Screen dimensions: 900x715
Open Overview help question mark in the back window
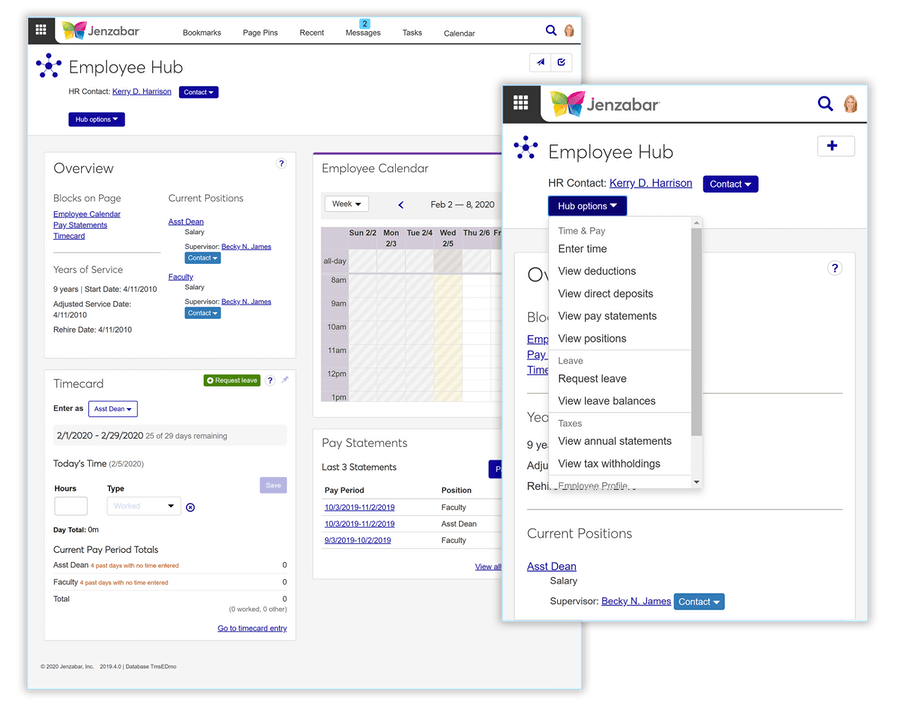click(x=281, y=164)
